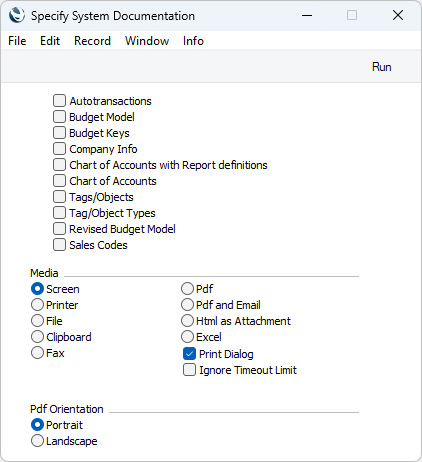Open the Window menu
Viewport: 422px width, 462px height.
(x=147, y=41)
